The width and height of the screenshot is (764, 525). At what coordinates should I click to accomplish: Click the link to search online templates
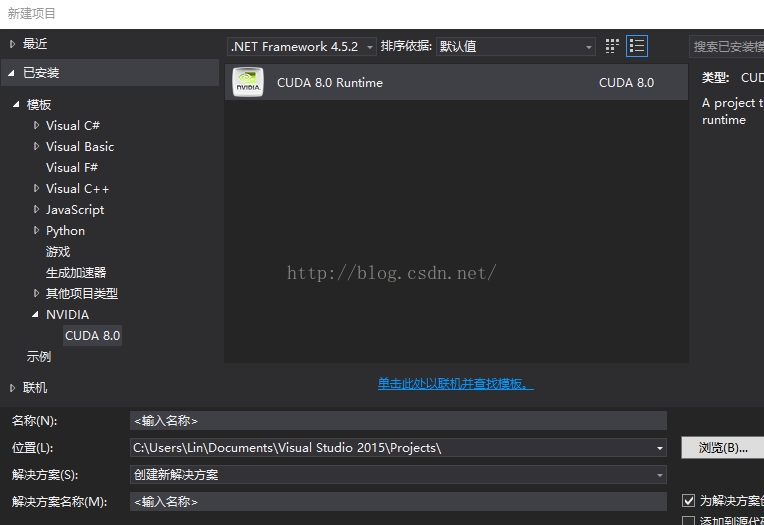coord(456,384)
